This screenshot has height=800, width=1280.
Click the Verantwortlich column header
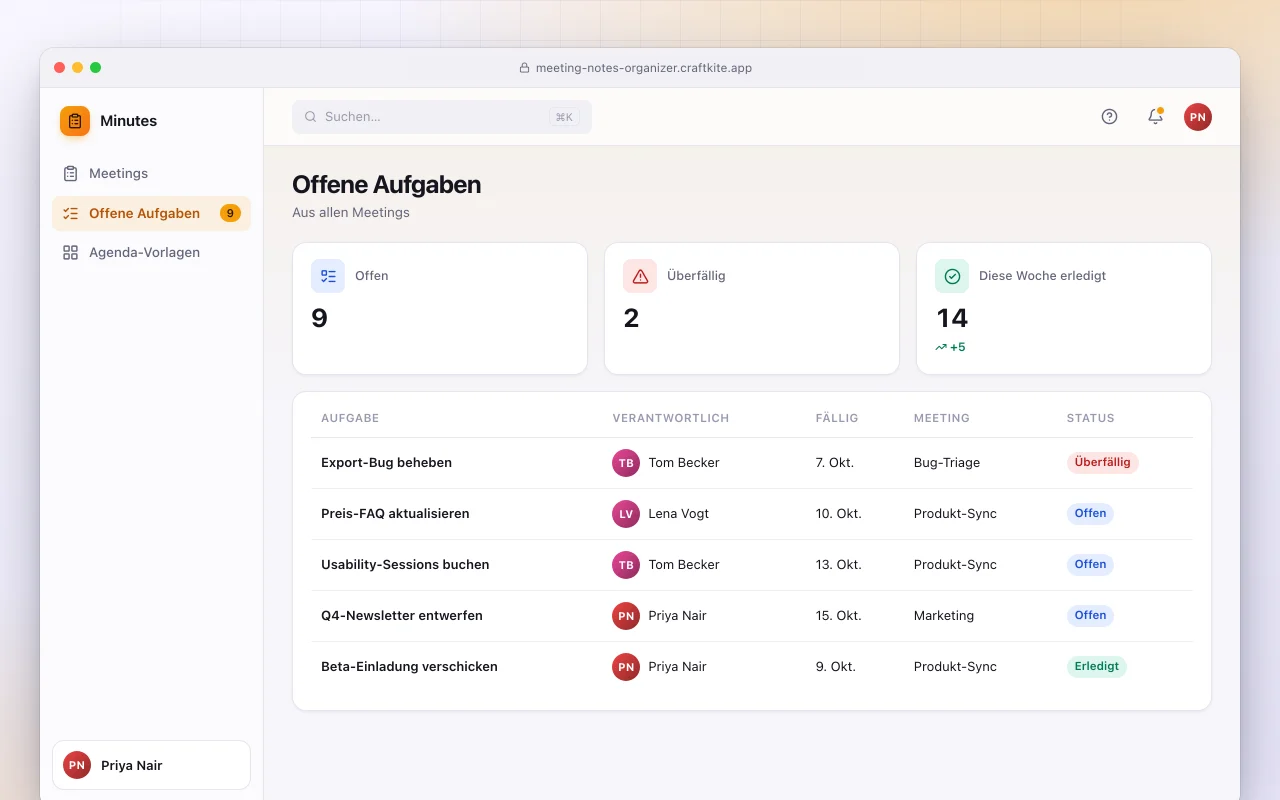[x=671, y=418]
